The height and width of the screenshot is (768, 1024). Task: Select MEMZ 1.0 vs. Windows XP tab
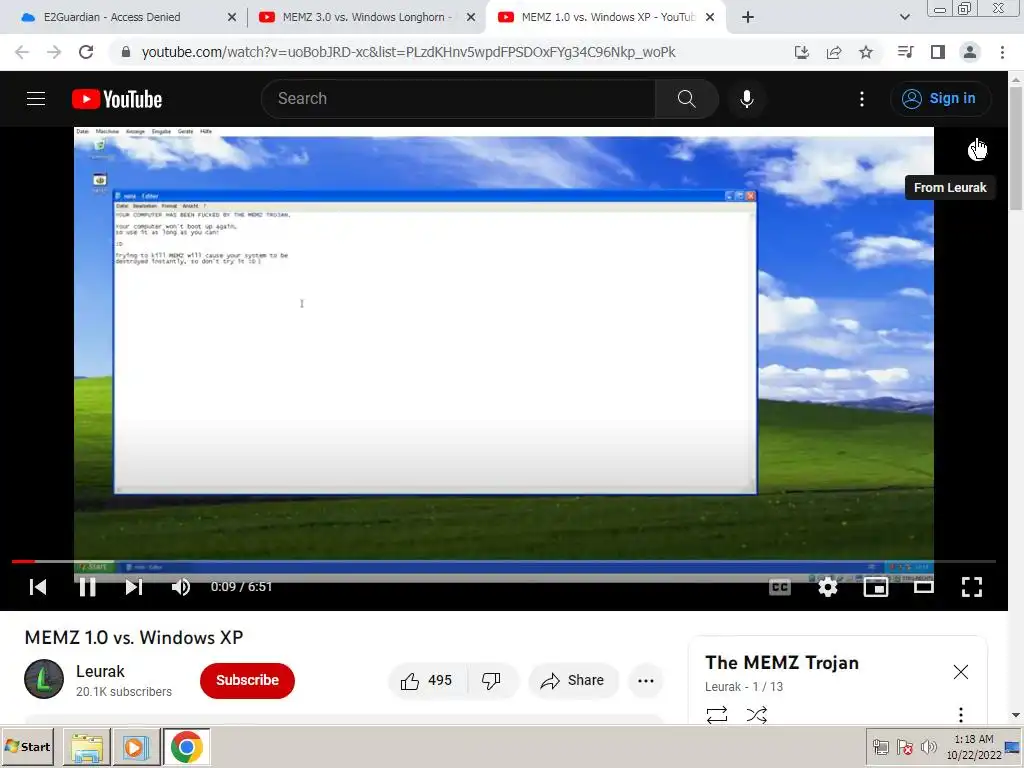(607, 17)
